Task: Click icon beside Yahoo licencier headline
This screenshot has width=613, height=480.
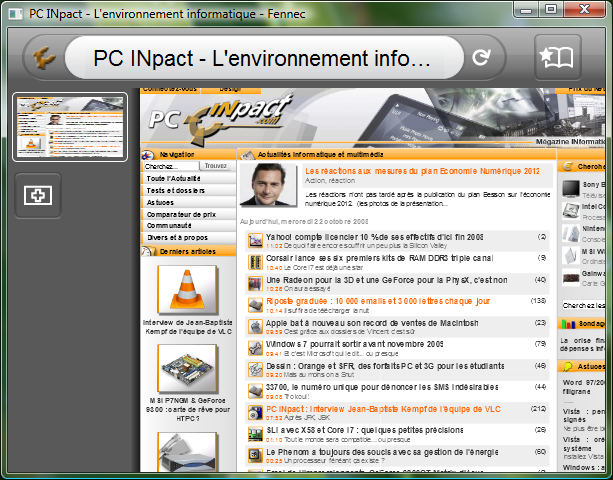Action: 255,241
